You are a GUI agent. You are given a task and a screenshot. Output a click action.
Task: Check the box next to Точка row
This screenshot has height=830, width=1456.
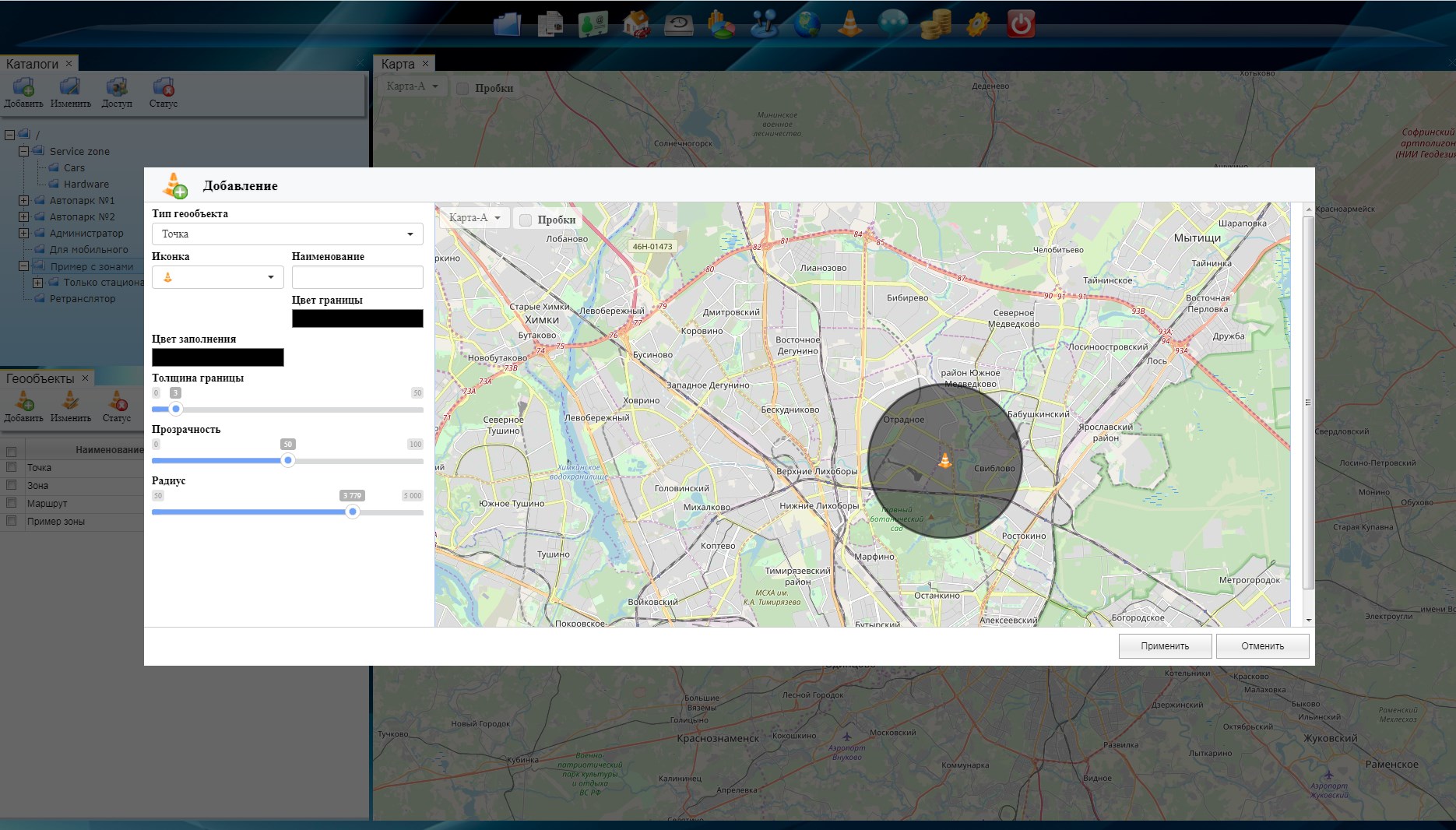point(12,467)
